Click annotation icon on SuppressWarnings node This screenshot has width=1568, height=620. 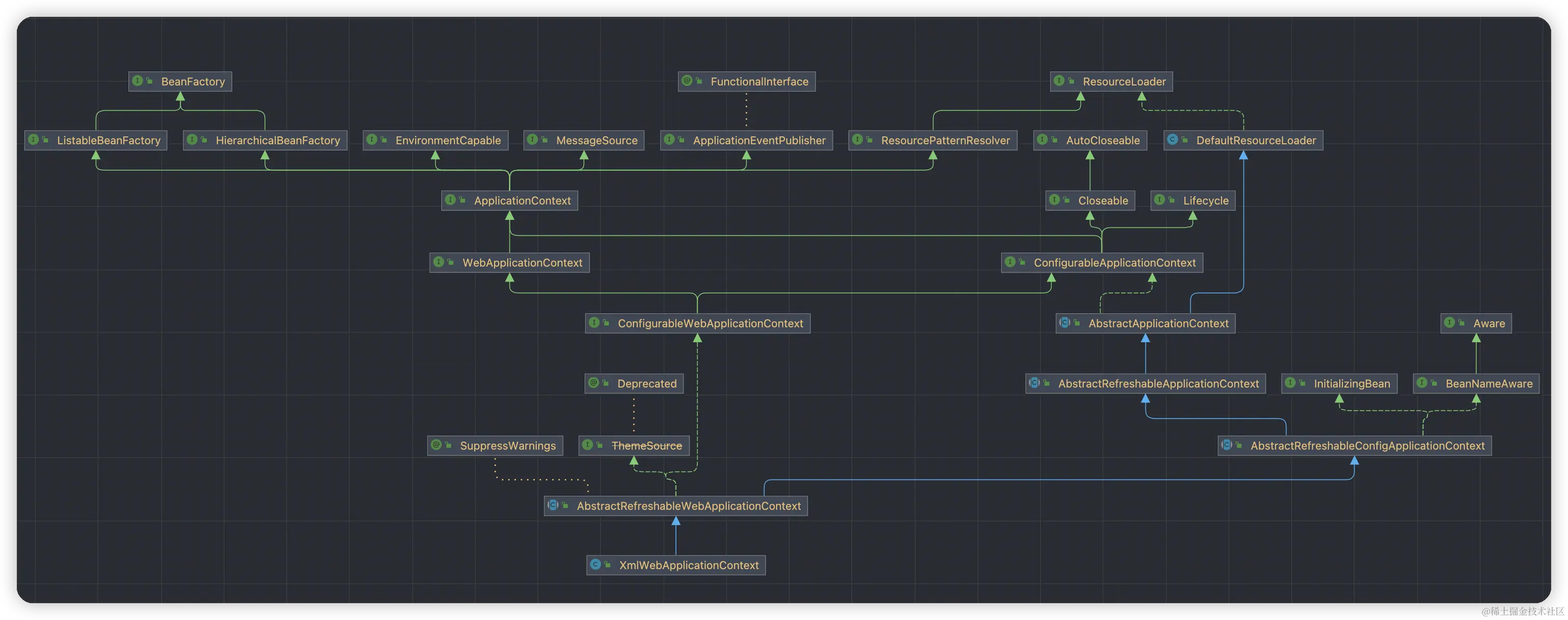[436, 445]
